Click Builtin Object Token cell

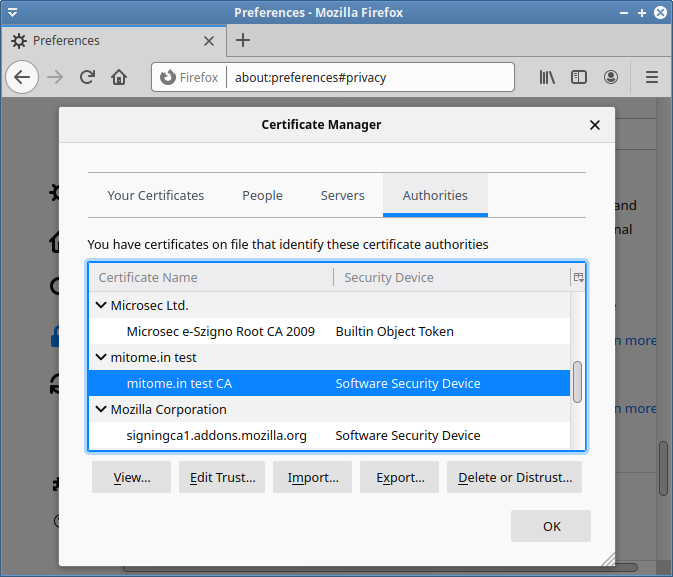394,331
